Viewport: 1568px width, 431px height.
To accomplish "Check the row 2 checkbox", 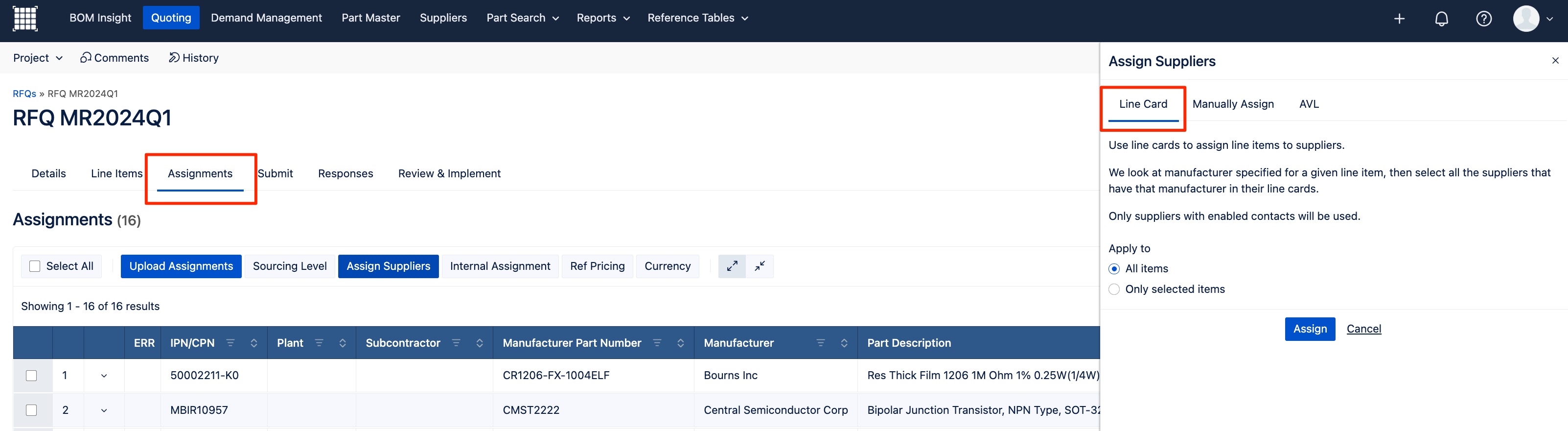I will [x=32, y=410].
